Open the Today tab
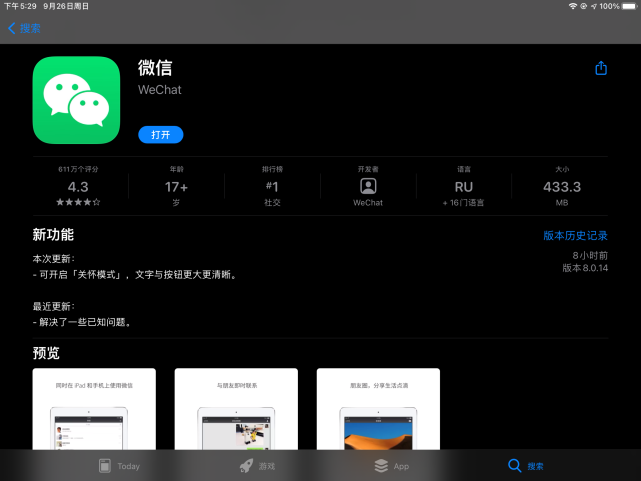 pyautogui.click(x=119, y=466)
